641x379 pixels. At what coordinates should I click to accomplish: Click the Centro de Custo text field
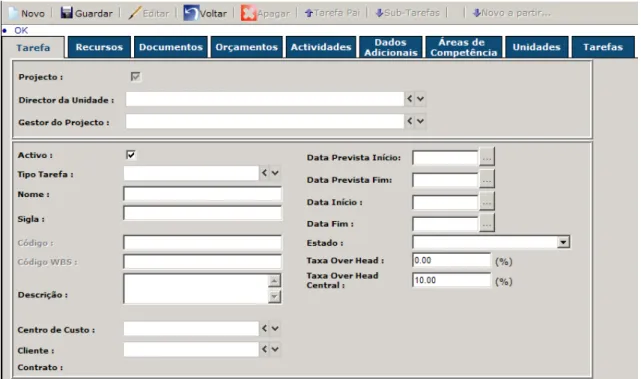[191, 328]
